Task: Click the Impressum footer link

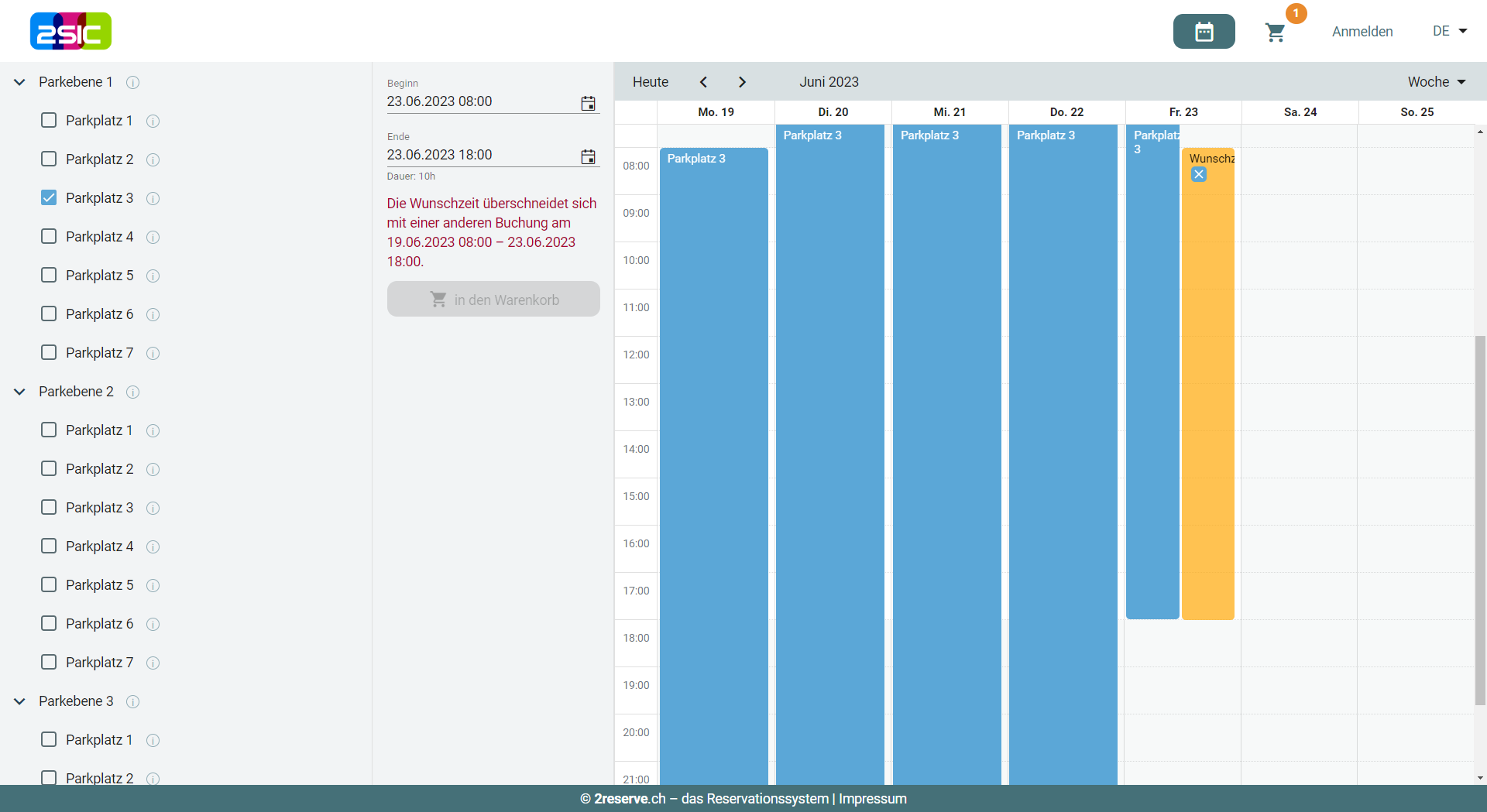Action: (872, 799)
